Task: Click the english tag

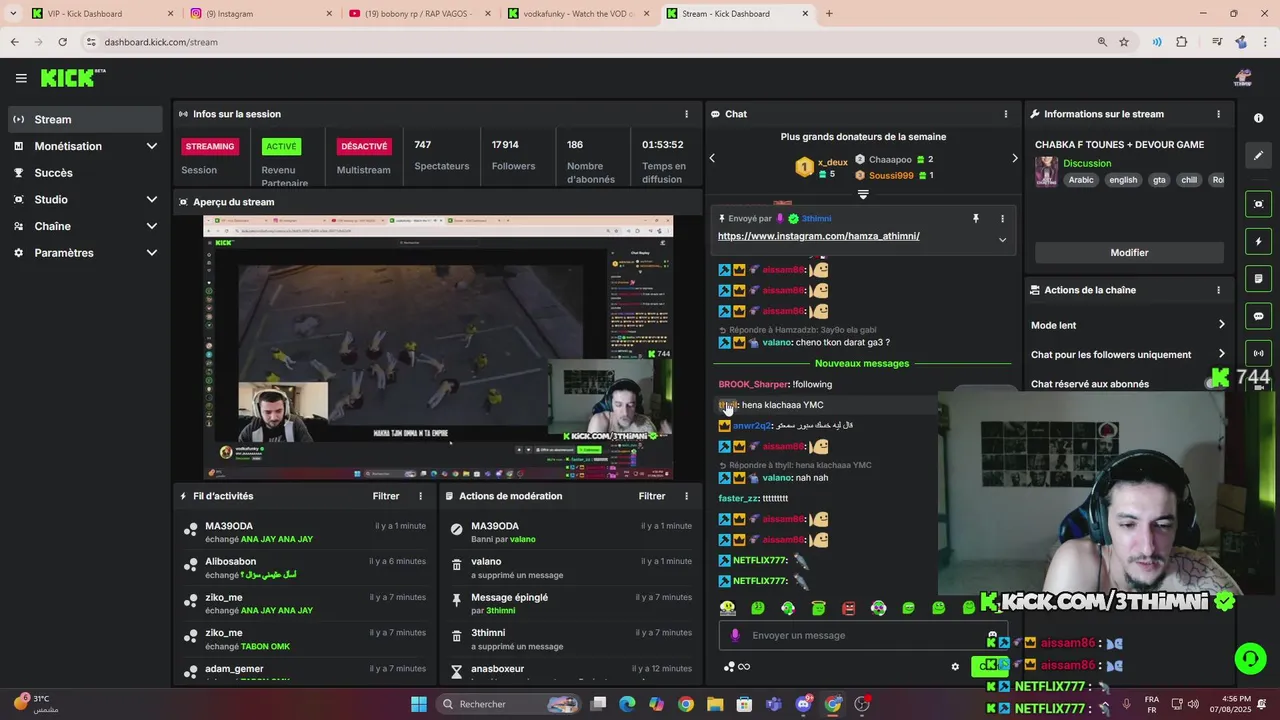Action: pos(1123,180)
